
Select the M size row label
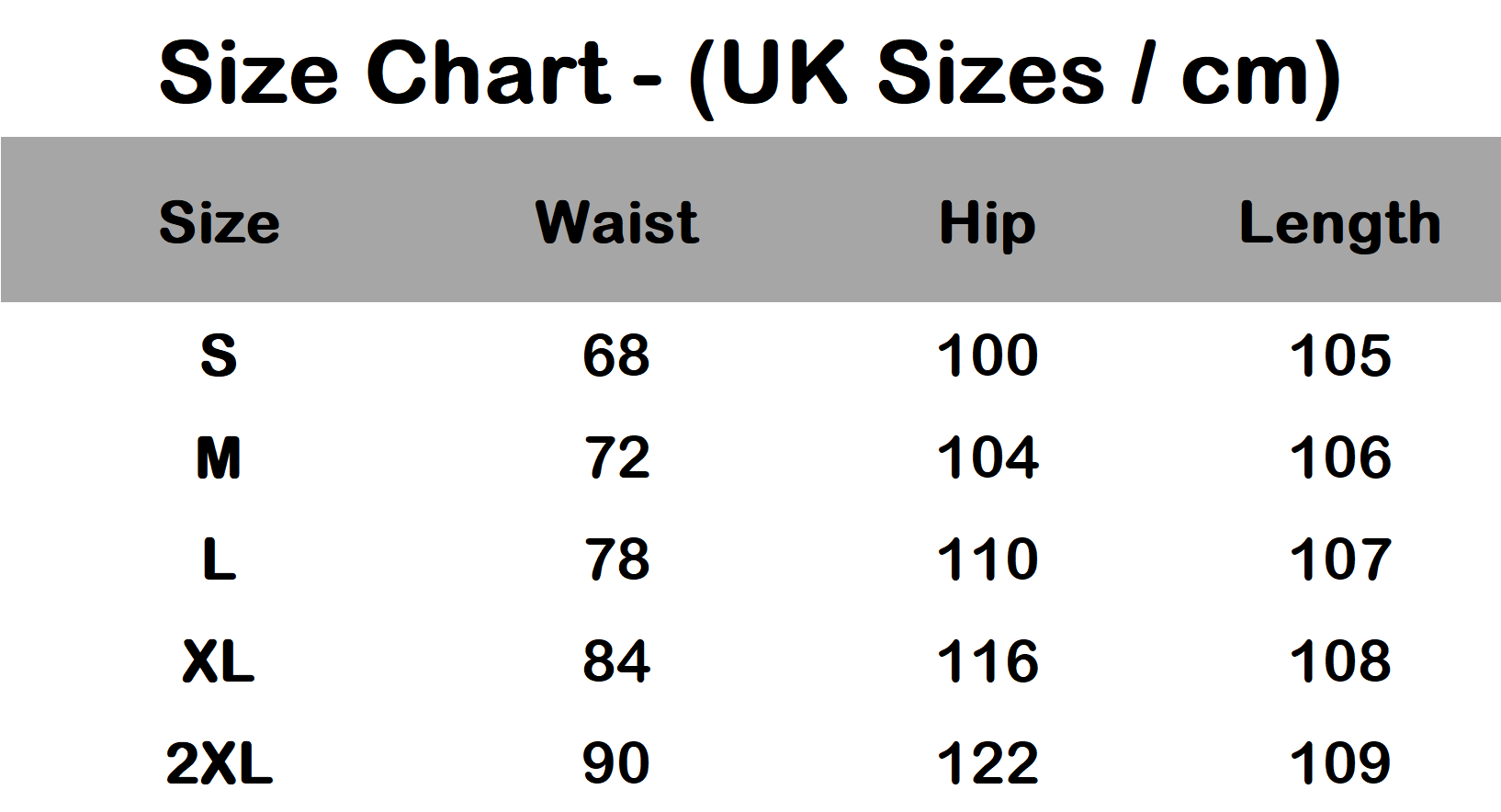(219, 457)
